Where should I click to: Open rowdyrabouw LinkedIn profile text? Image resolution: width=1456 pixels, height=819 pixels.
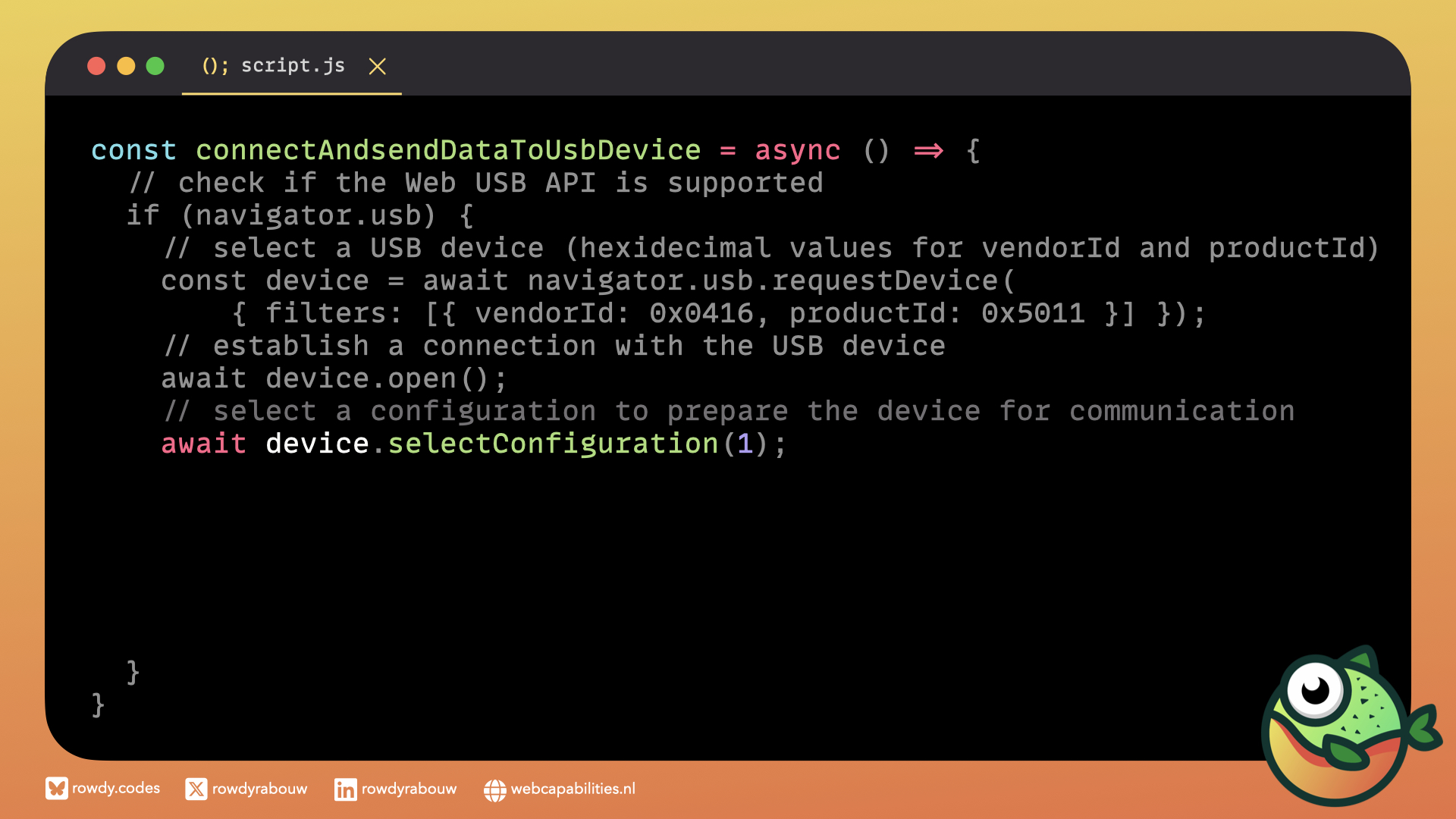point(409,789)
